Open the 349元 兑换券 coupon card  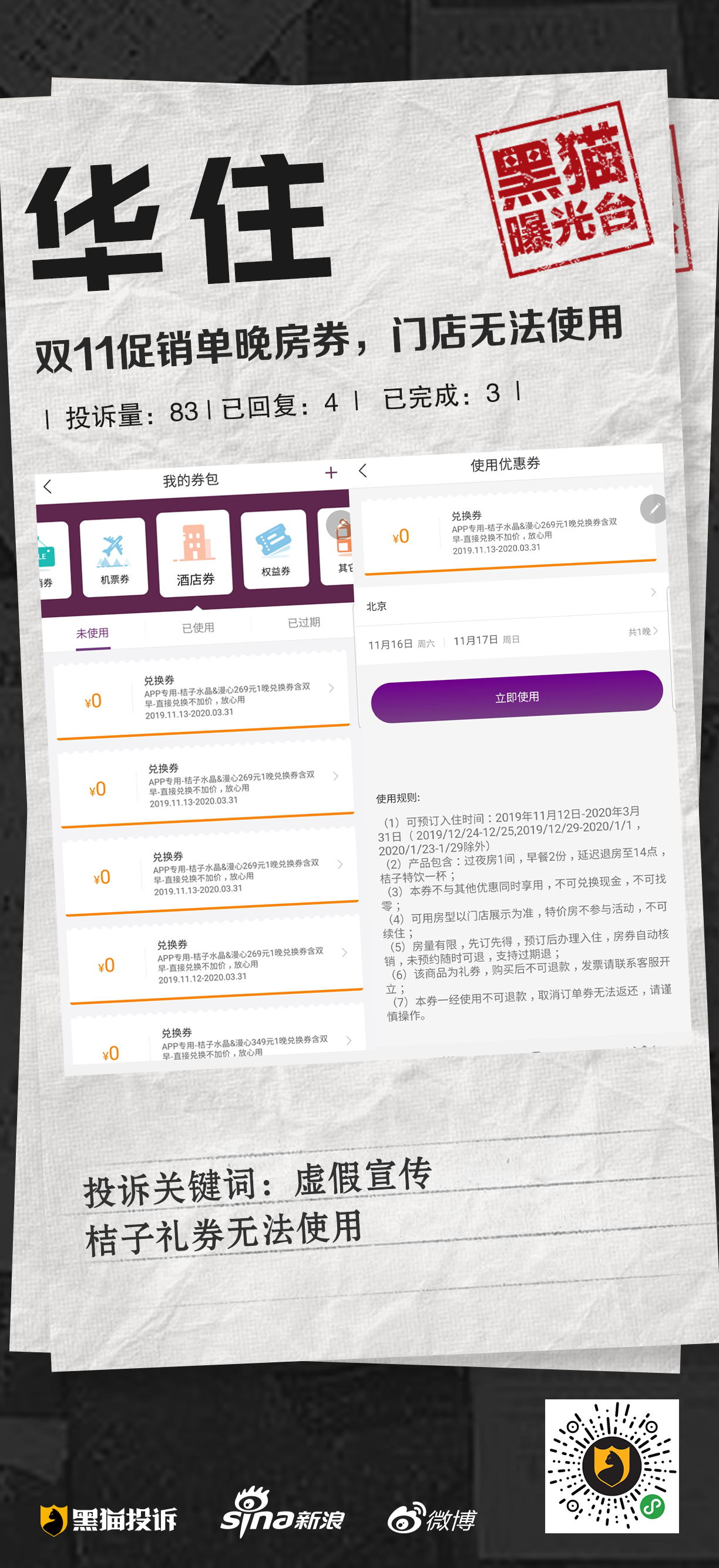coord(219,1041)
